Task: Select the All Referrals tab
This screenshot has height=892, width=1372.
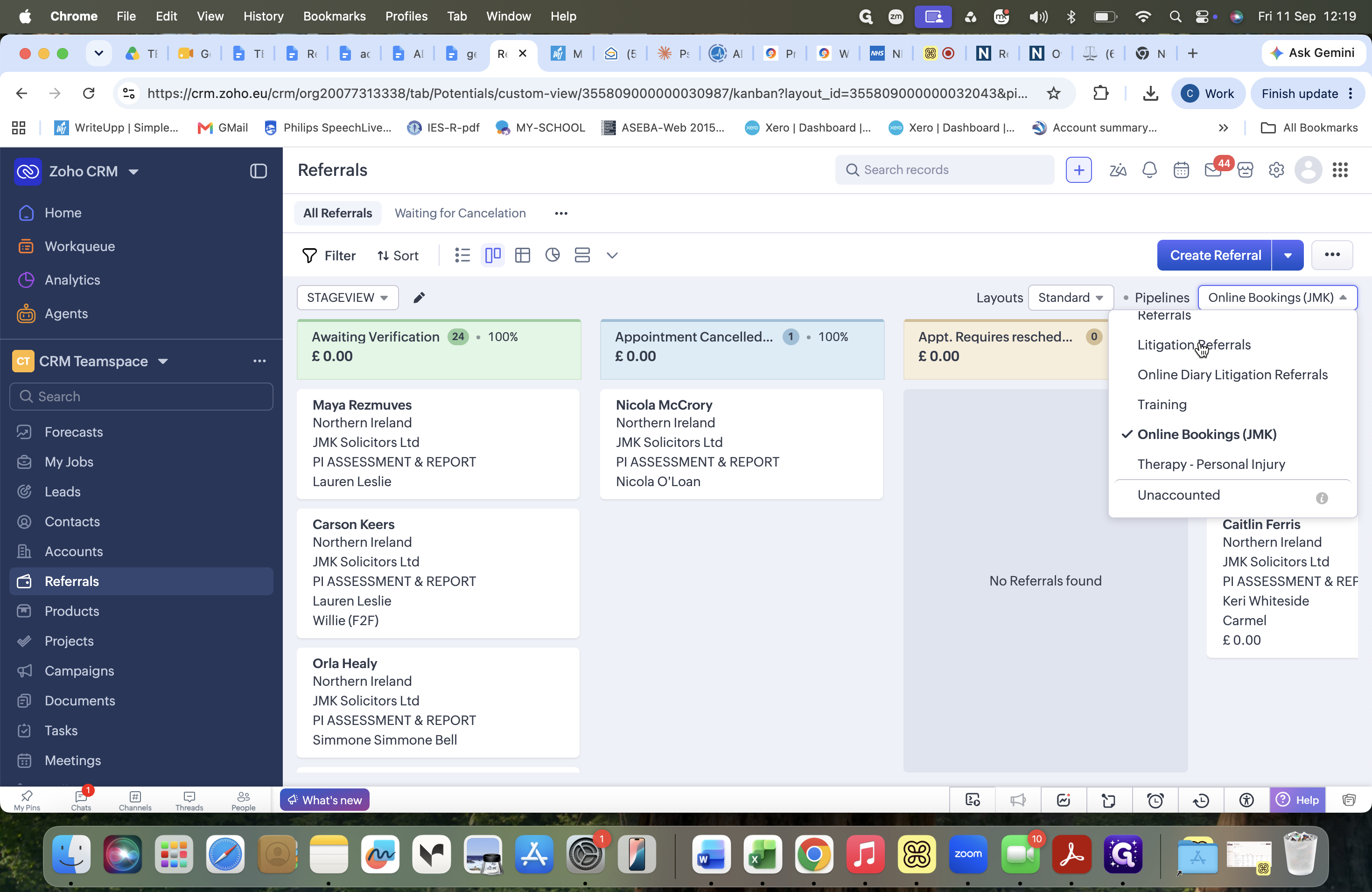Action: 338,213
